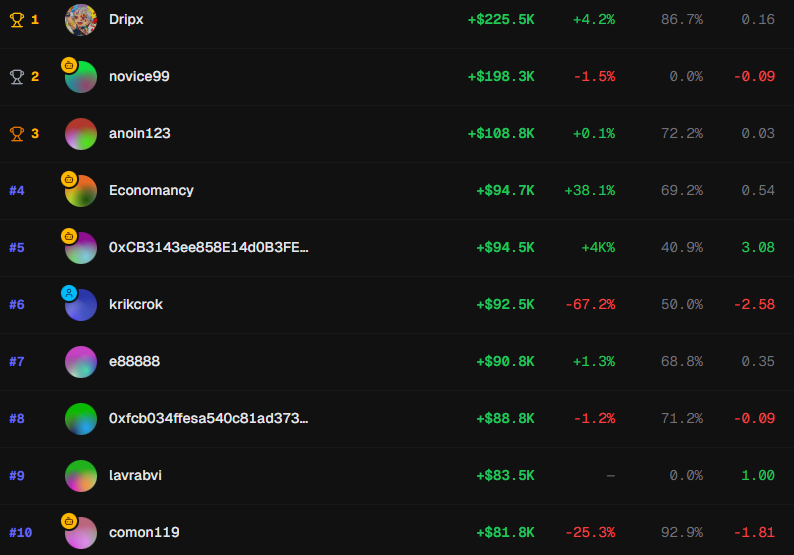
Task: Click the bot badge on novice99's avatar
Action: tap(69, 65)
